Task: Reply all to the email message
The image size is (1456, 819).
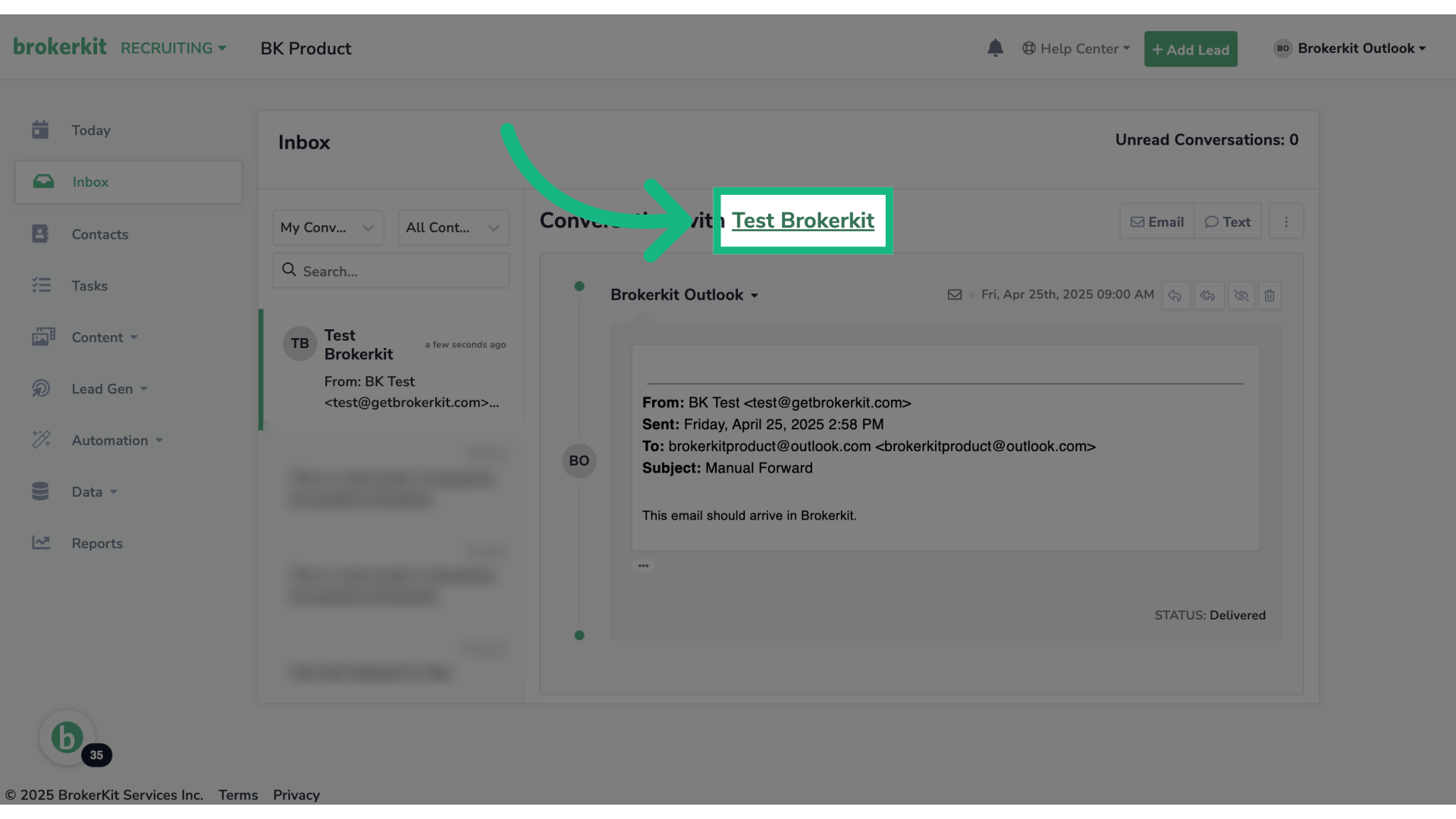Action: coord(1208,296)
